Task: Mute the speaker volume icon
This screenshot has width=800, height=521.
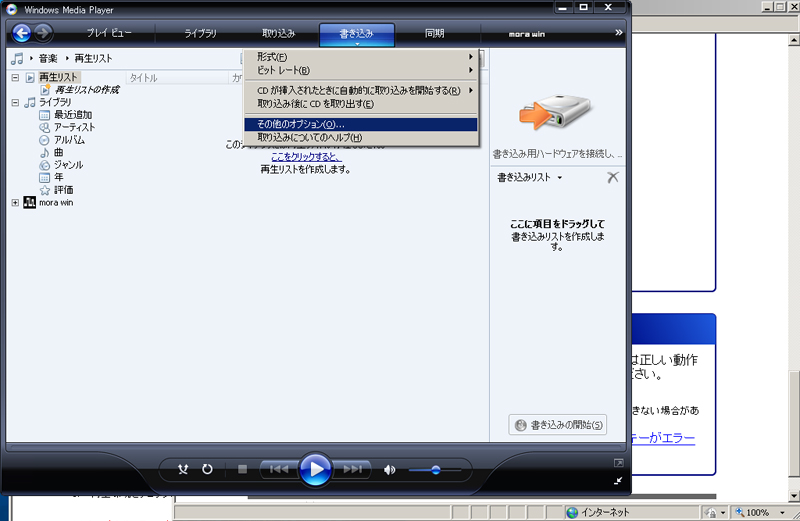Action: (390, 469)
